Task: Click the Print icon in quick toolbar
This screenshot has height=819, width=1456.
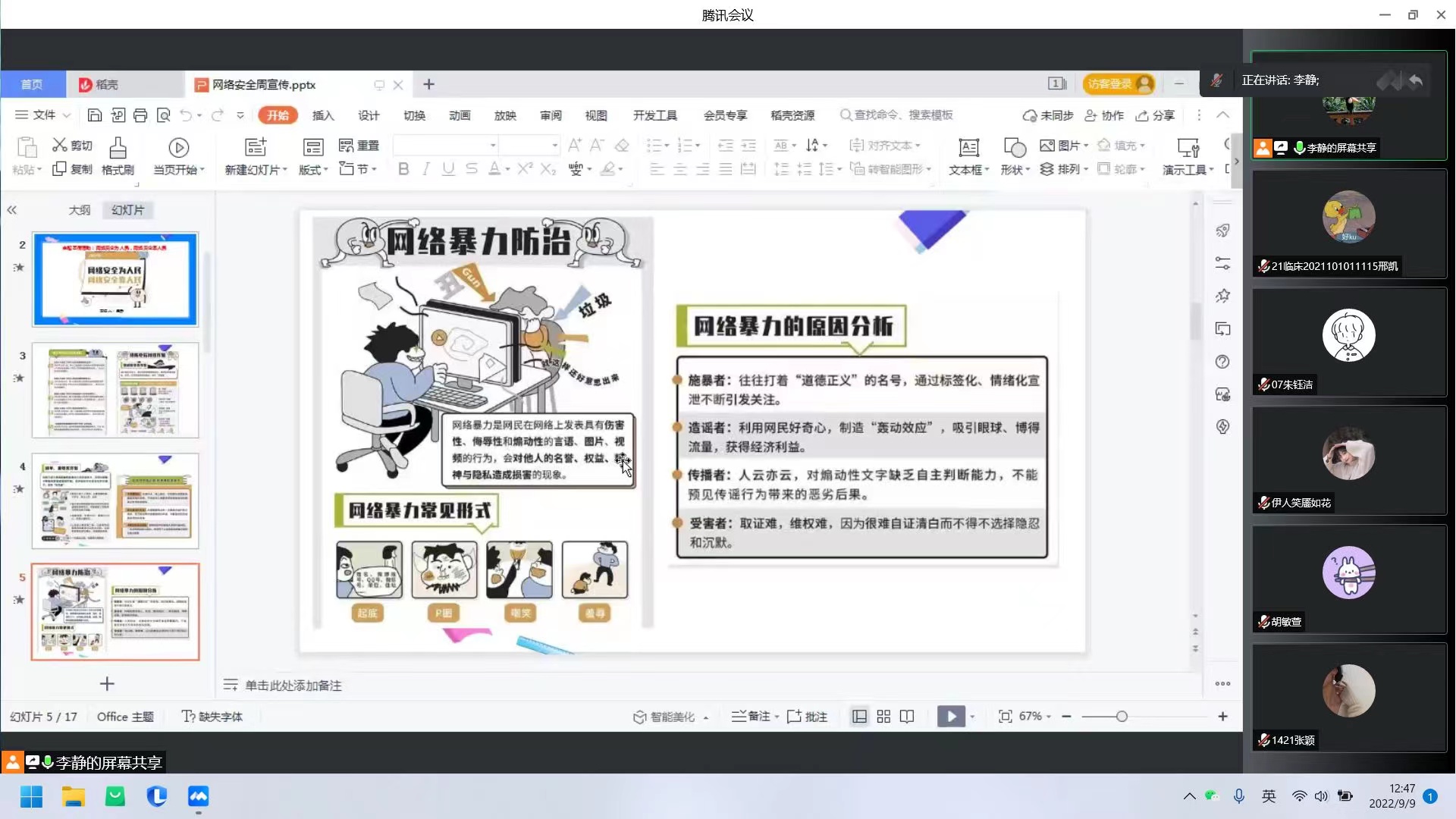Action: click(140, 115)
